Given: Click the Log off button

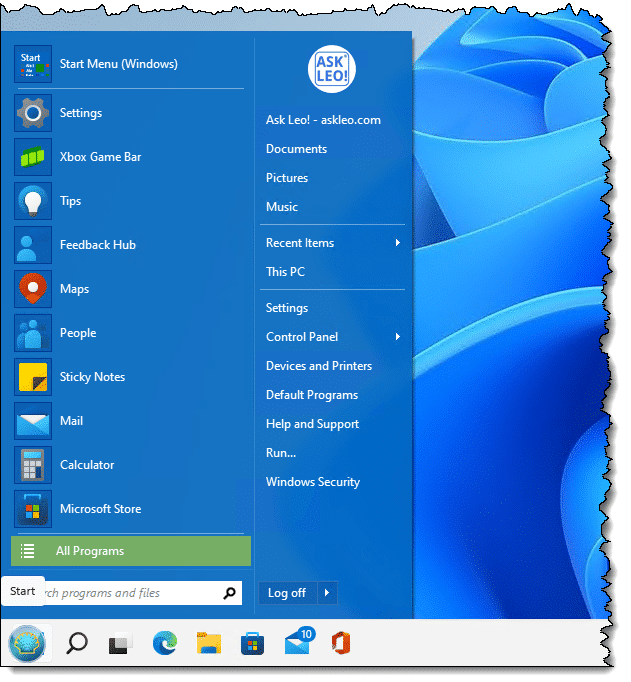Looking at the screenshot, I should point(288,593).
